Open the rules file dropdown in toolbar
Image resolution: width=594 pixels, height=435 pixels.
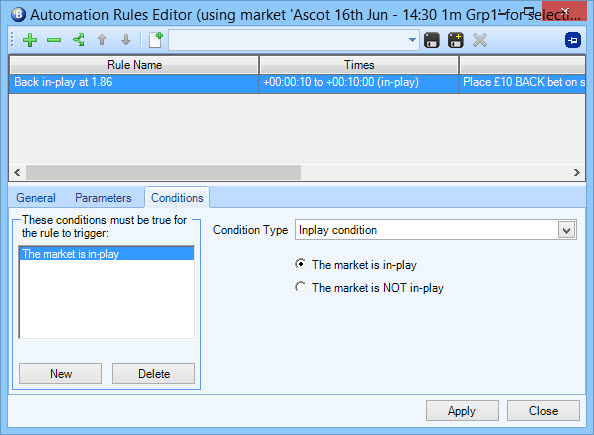pyautogui.click(x=412, y=40)
